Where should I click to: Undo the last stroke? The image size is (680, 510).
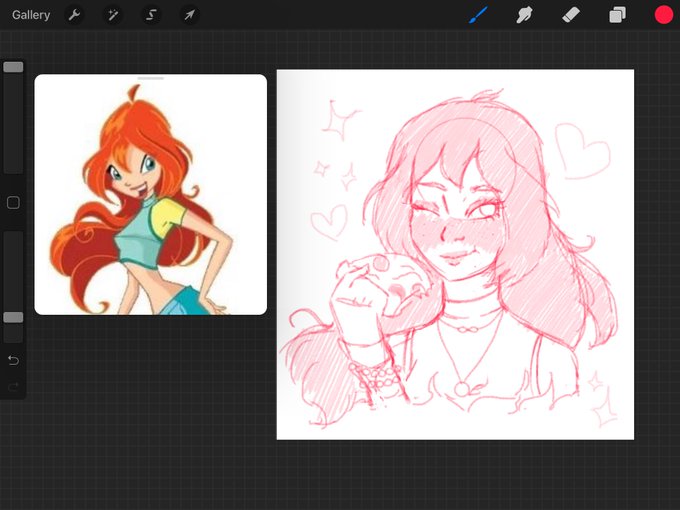pyautogui.click(x=13, y=360)
